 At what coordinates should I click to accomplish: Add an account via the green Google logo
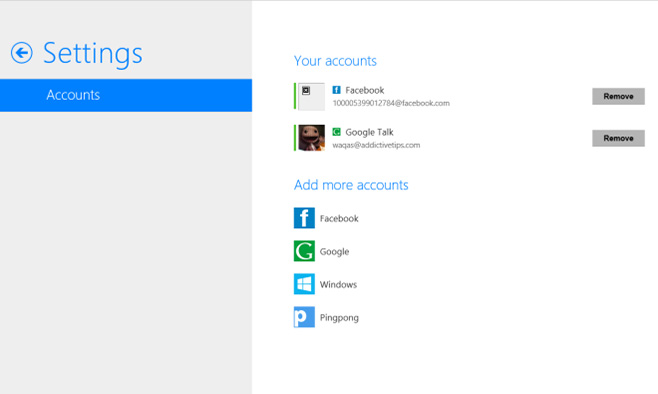pos(304,251)
